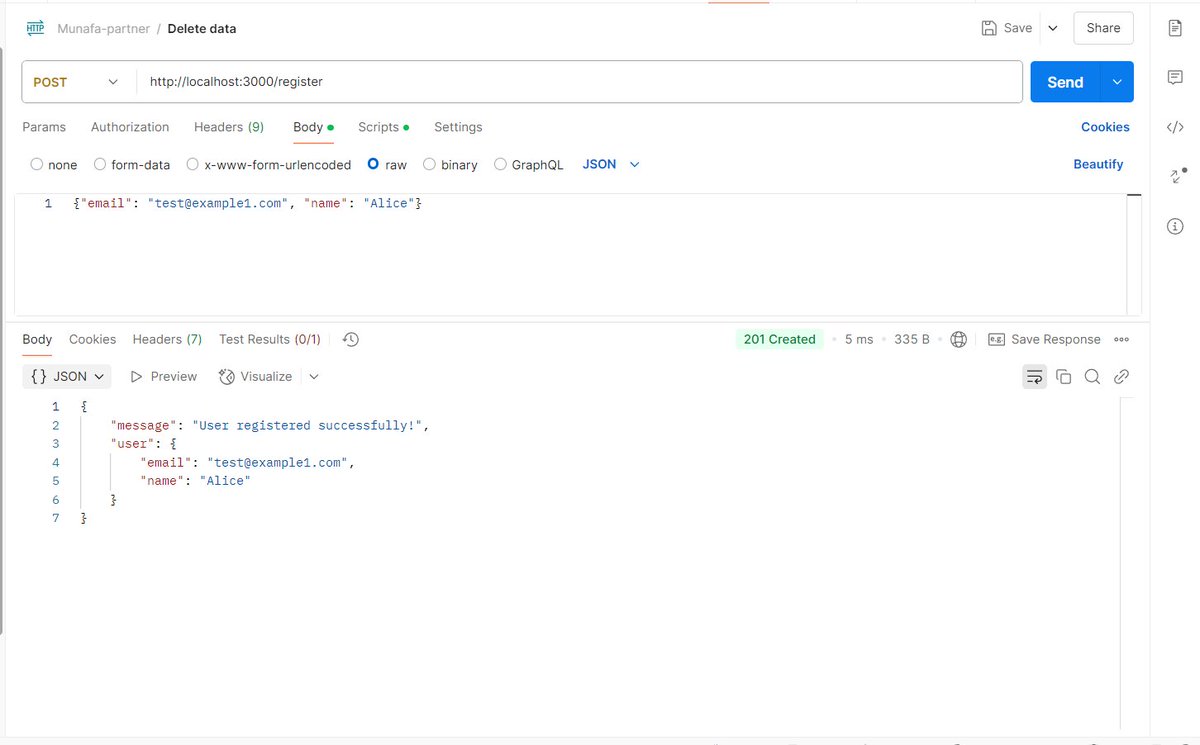The image size is (1200, 745).
Task: Click the network globe icon
Action: [x=958, y=339]
